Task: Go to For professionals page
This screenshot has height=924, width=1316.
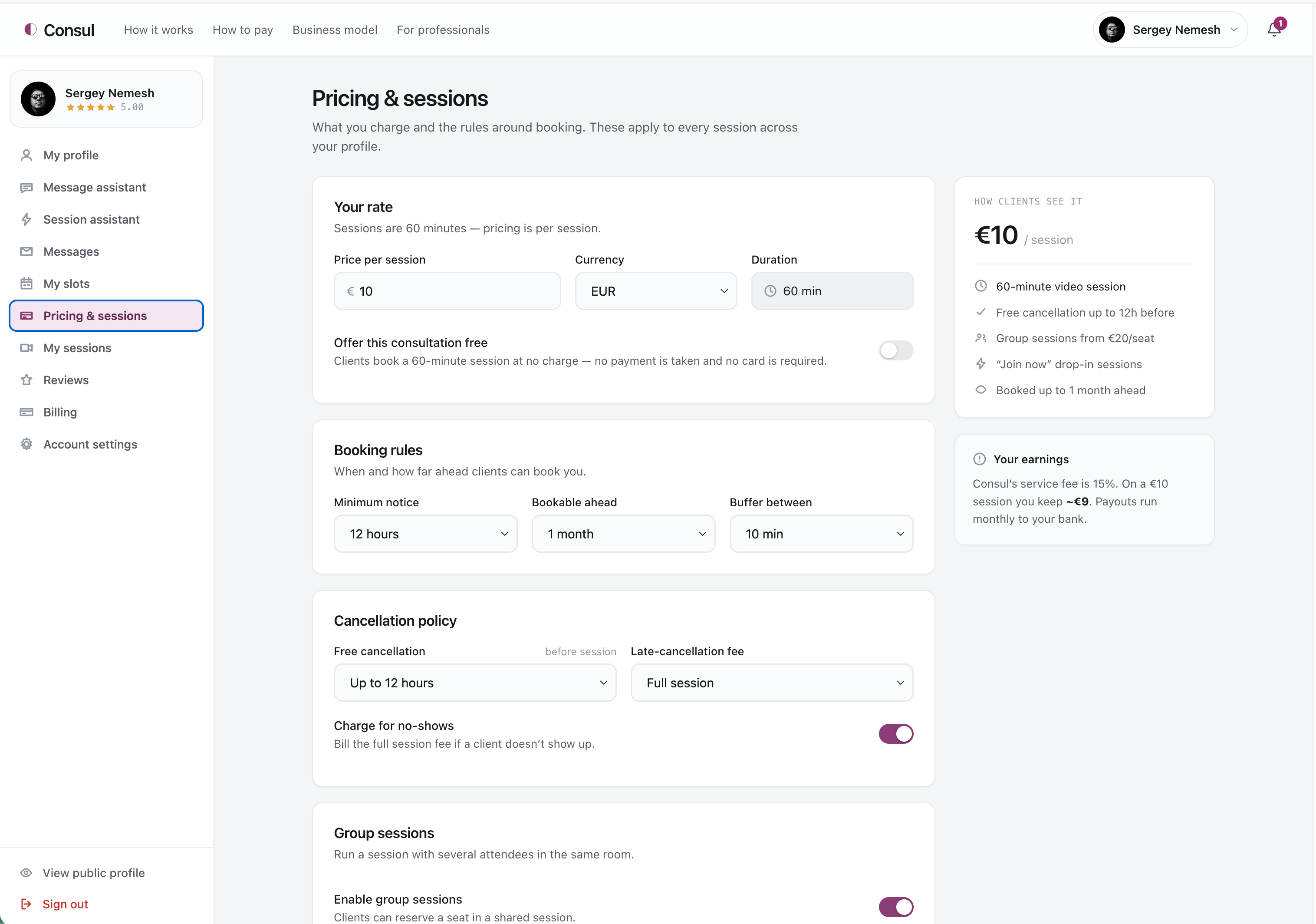Action: click(x=443, y=30)
